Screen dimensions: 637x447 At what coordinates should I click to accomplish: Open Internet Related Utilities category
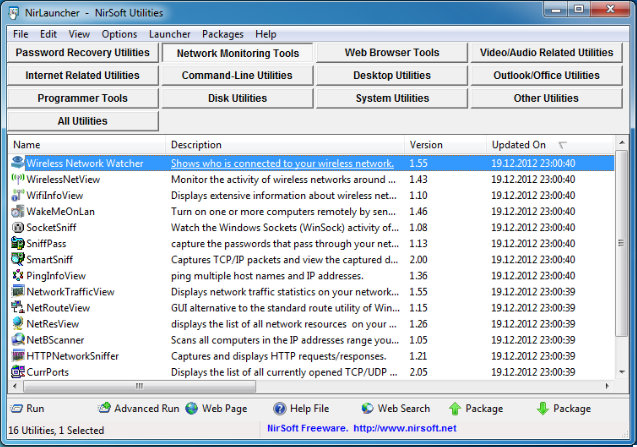coord(83,75)
